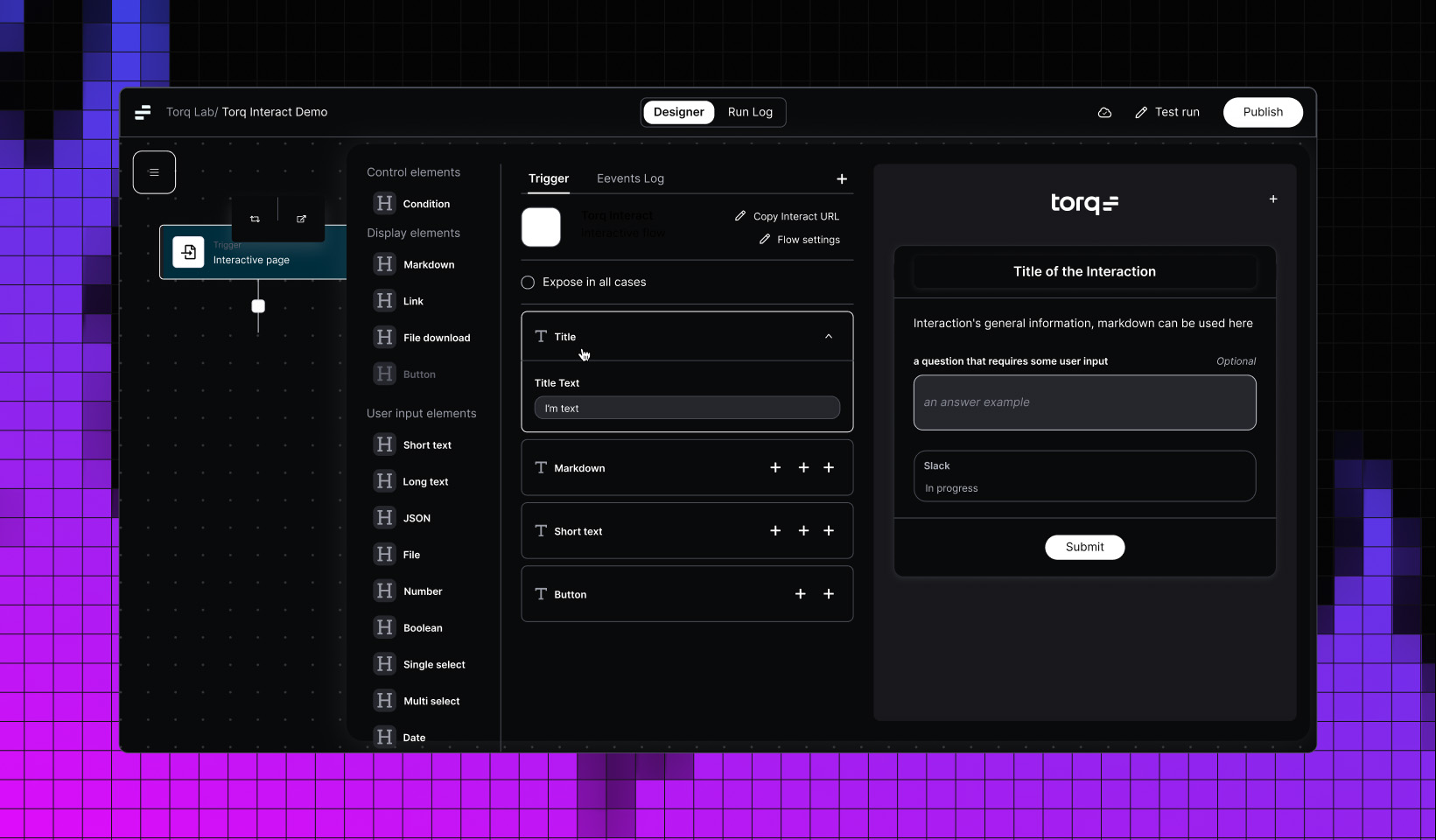Click the Torq logo icon in header

(143, 112)
